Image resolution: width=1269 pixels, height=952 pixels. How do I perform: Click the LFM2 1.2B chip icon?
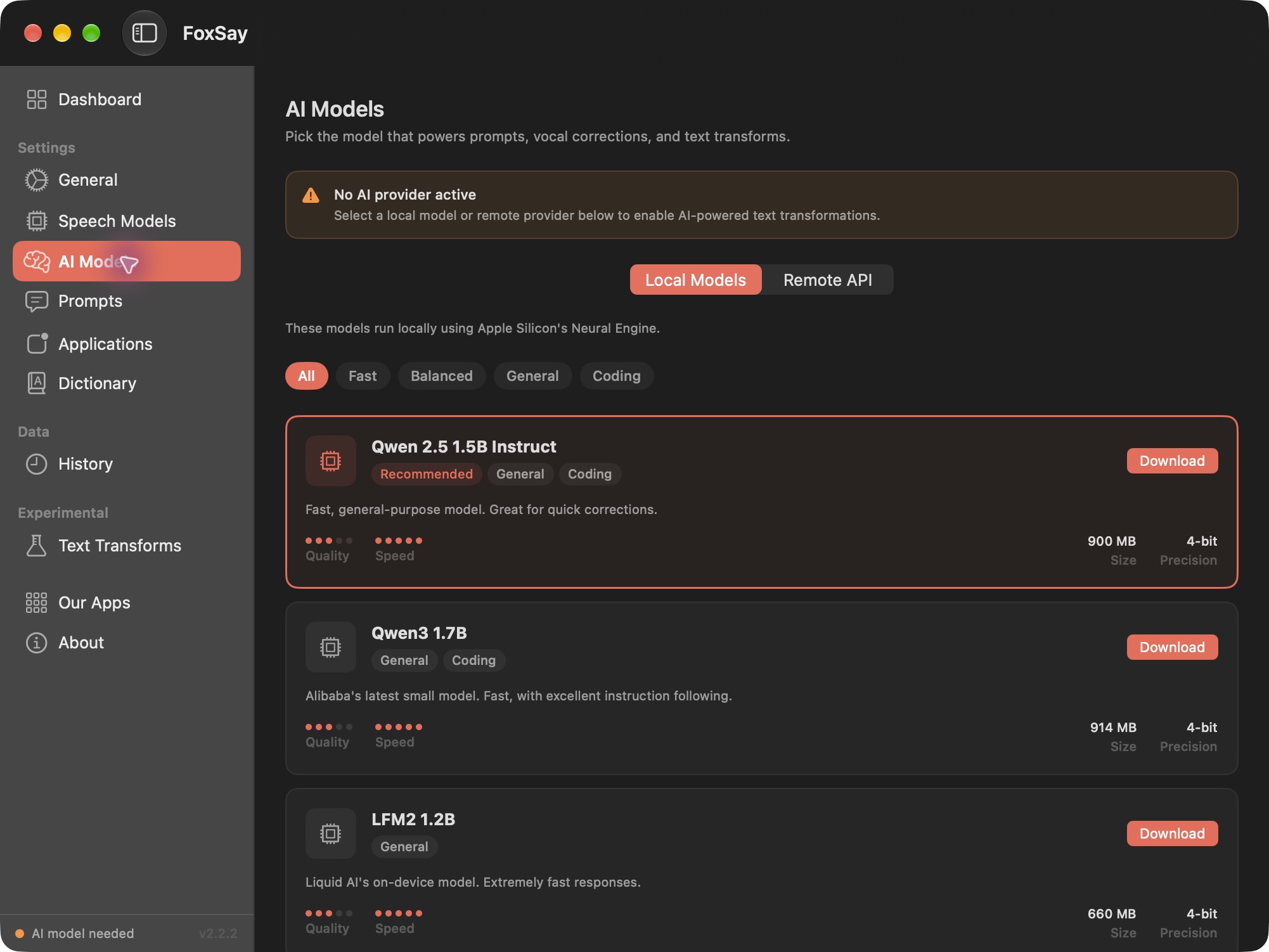[331, 833]
